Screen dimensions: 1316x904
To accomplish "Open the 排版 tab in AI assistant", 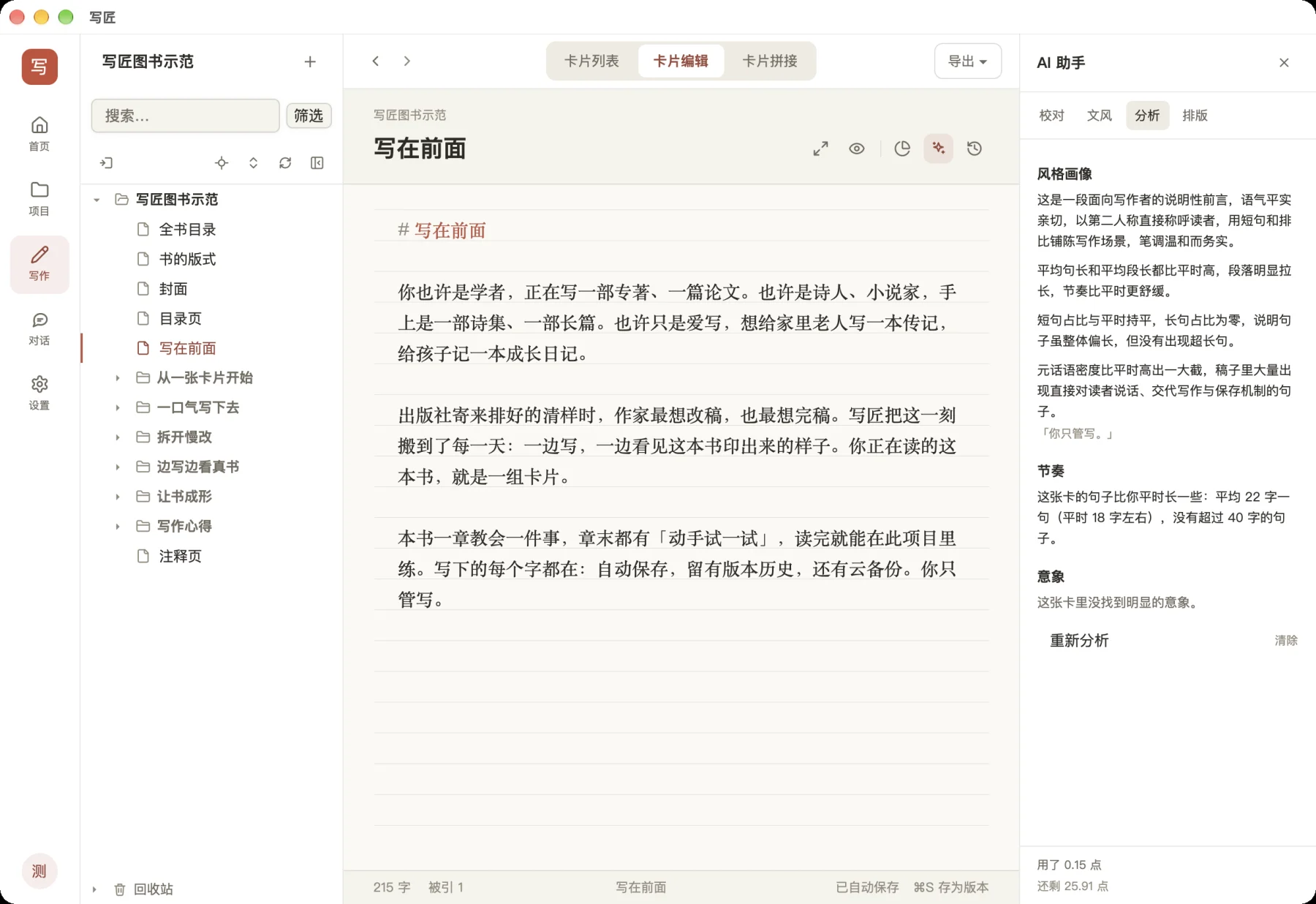I will pyautogui.click(x=1195, y=116).
